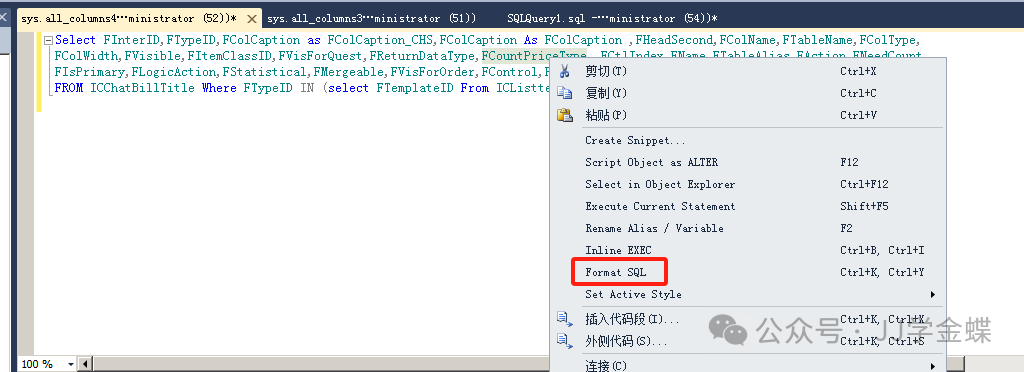The width and height of the screenshot is (1024, 372).
Task: Click the horizontal scrollbar left arrow
Action: [84, 364]
